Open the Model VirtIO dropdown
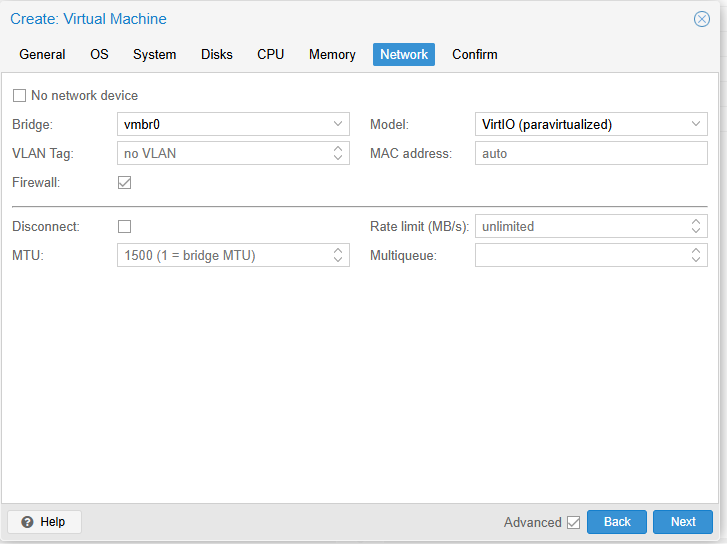Viewport: 727px width, 544px height. click(695, 124)
